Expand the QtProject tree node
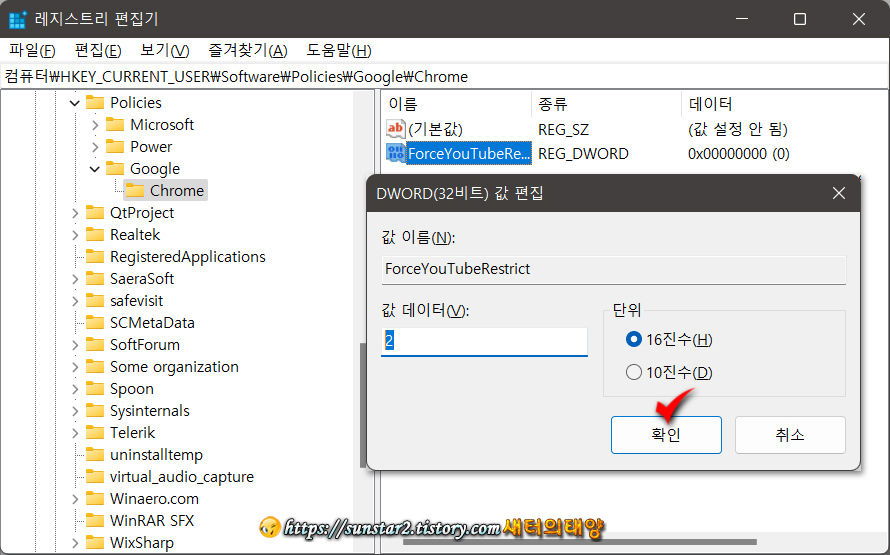This screenshot has width=890, height=555. (75, 213)
